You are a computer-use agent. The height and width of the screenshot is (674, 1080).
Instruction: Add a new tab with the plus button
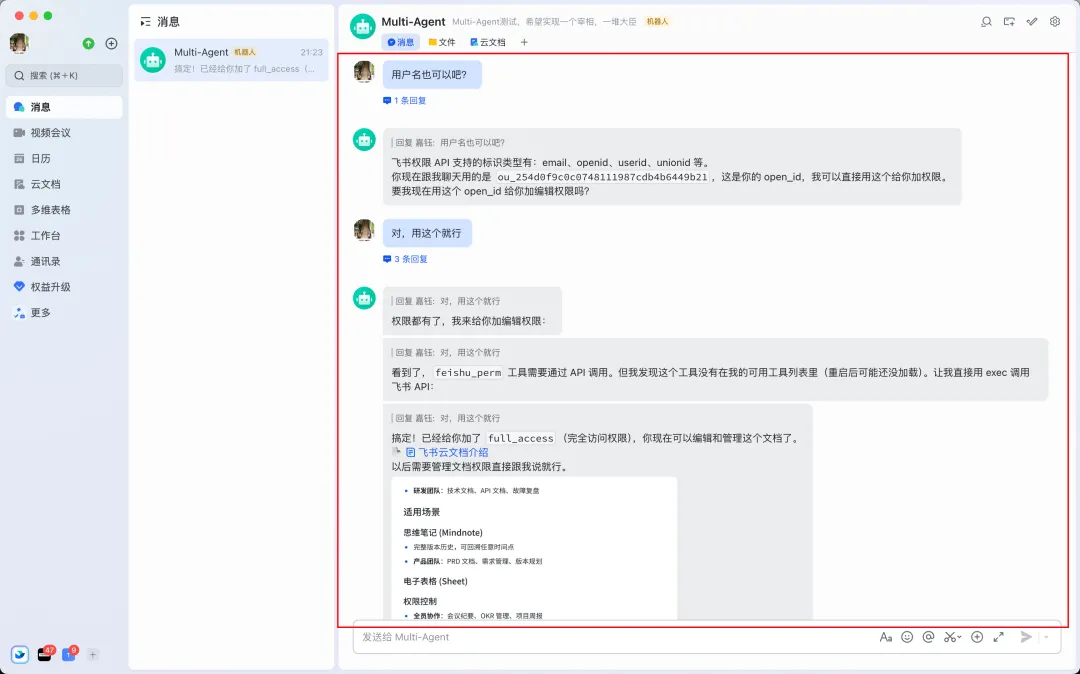pyautogui.click(x=524, y=42)
